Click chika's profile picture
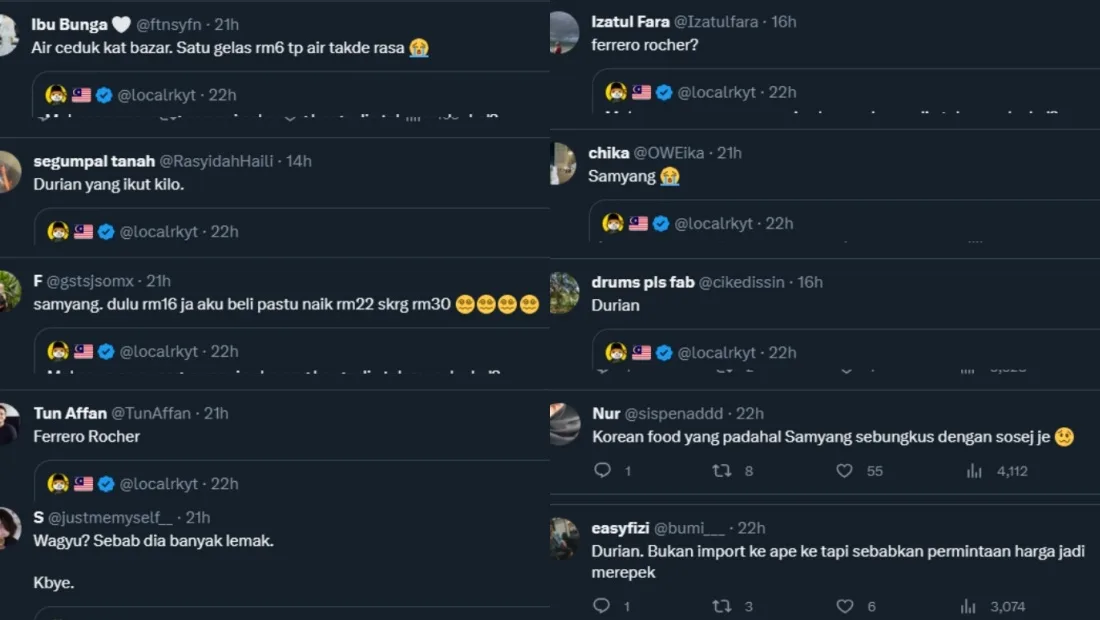1100x620 pixels. pos(564,163)
